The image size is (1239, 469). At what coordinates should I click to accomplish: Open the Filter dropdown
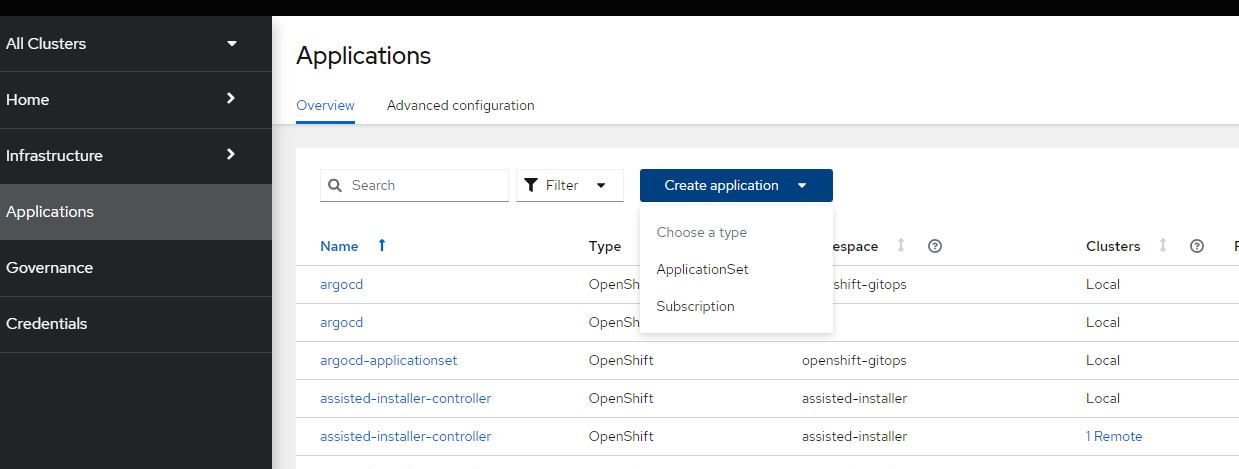[570, 186]
